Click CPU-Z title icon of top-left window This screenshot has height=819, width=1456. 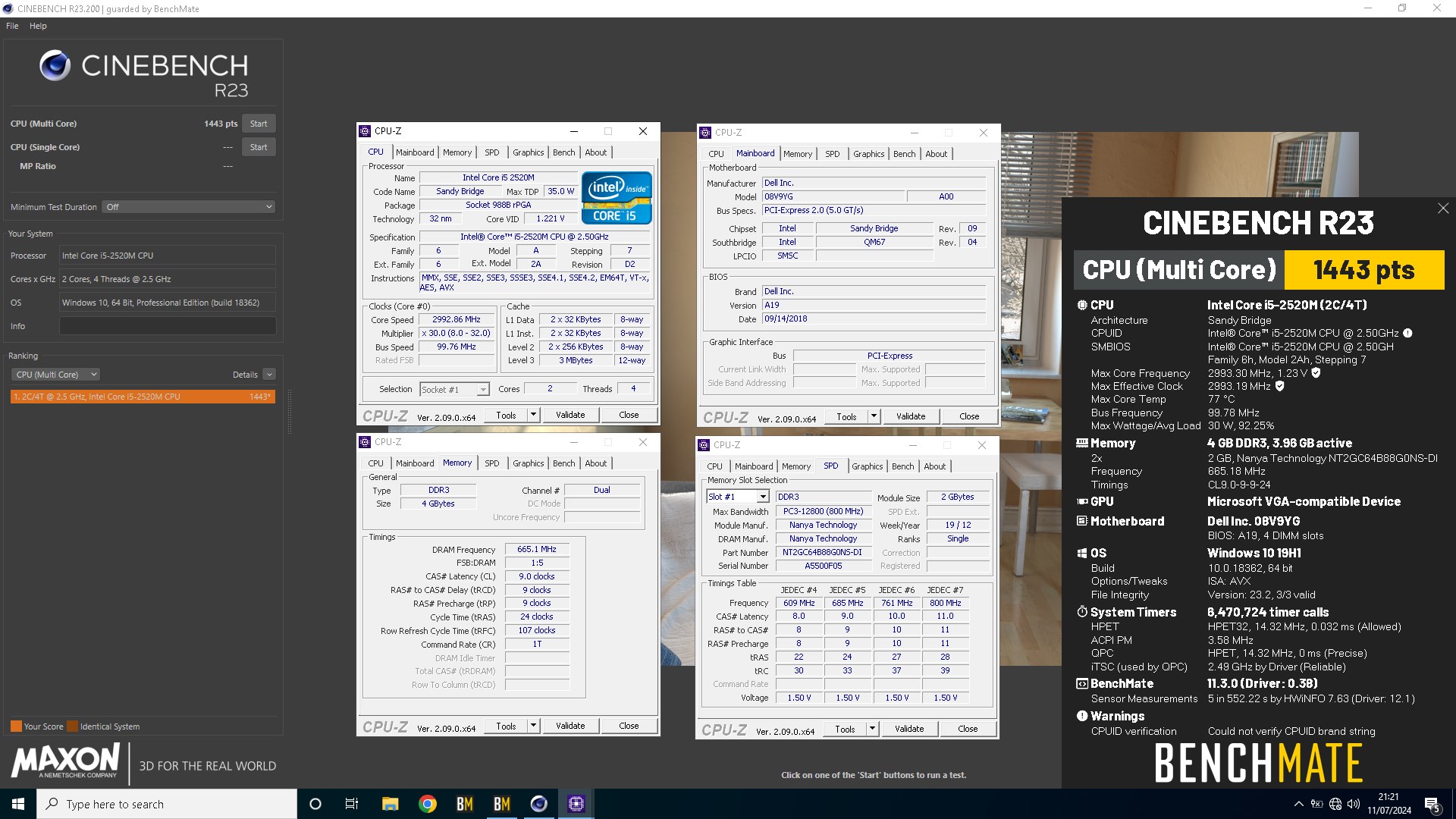pos(365,131)
